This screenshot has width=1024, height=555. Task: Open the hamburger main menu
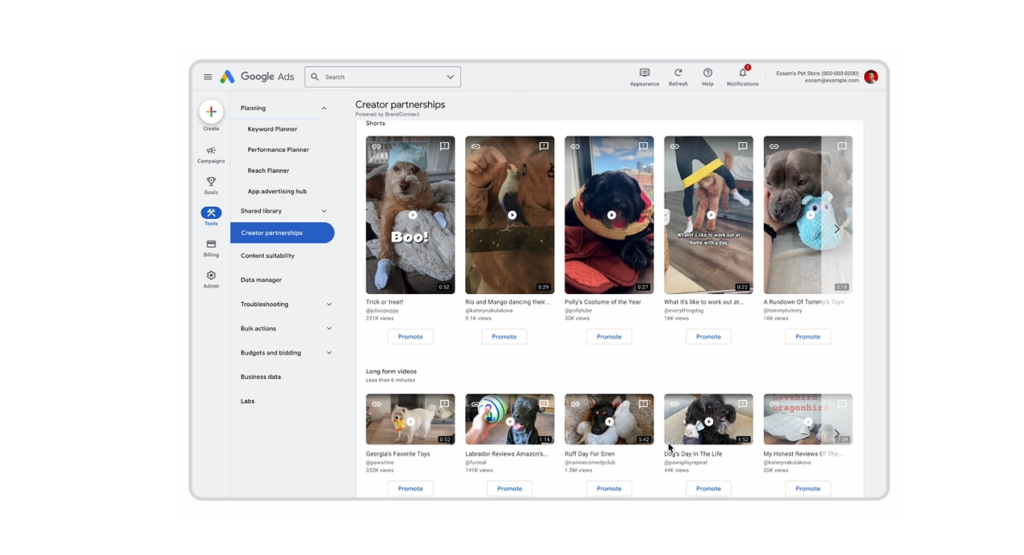[x=208, y=77]
